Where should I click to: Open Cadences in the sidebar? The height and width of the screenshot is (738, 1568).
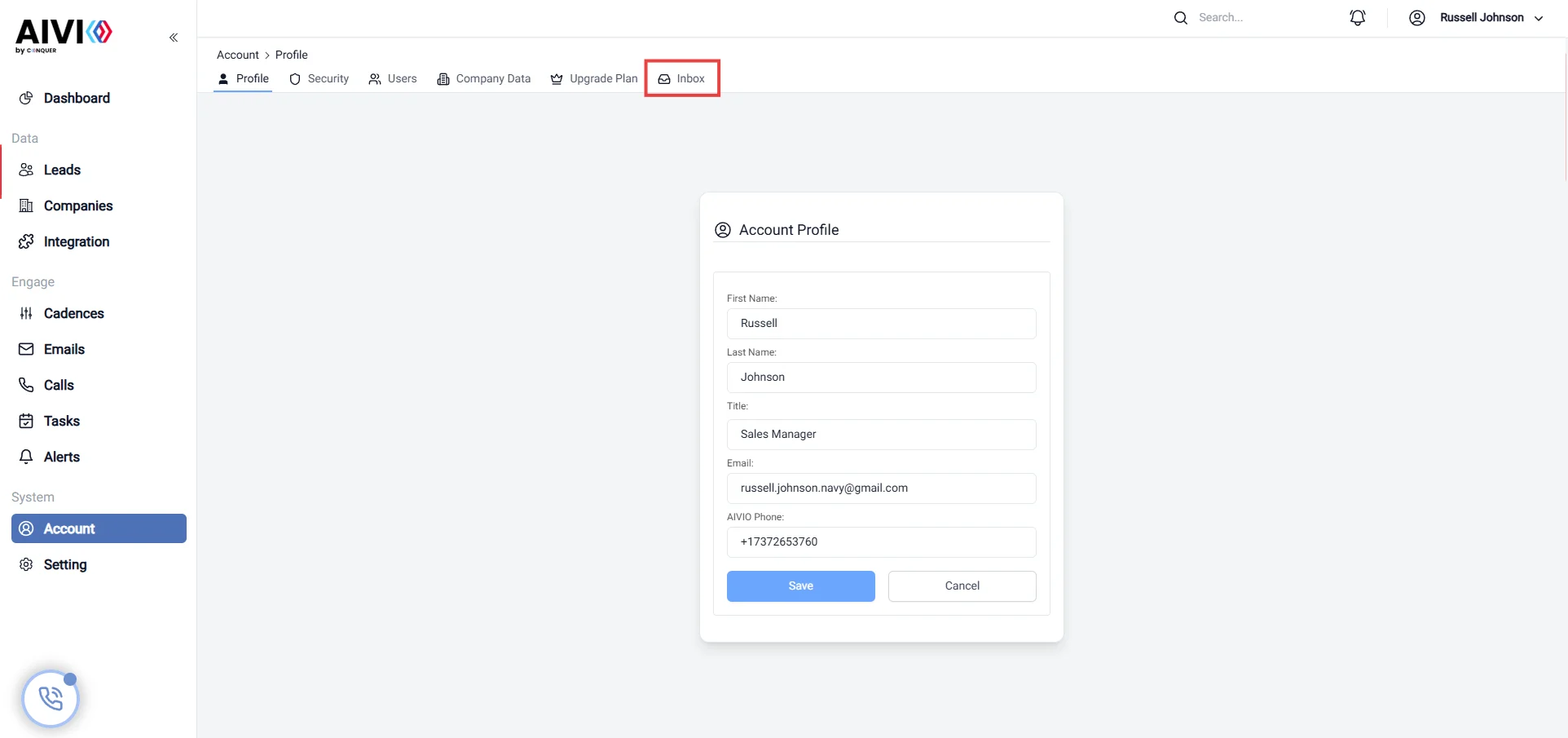point(74,313)
